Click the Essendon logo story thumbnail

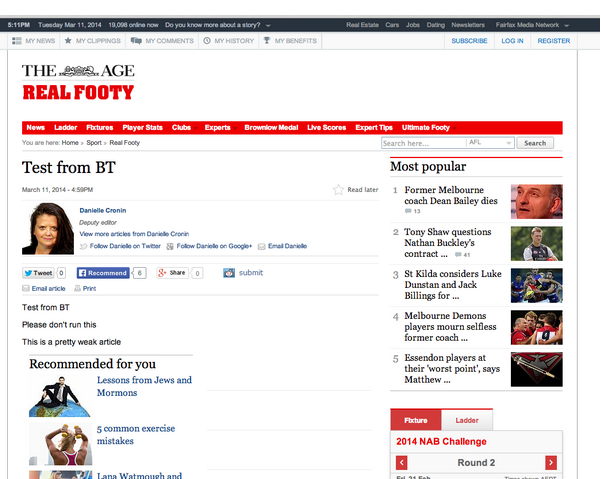coord(537,369)
